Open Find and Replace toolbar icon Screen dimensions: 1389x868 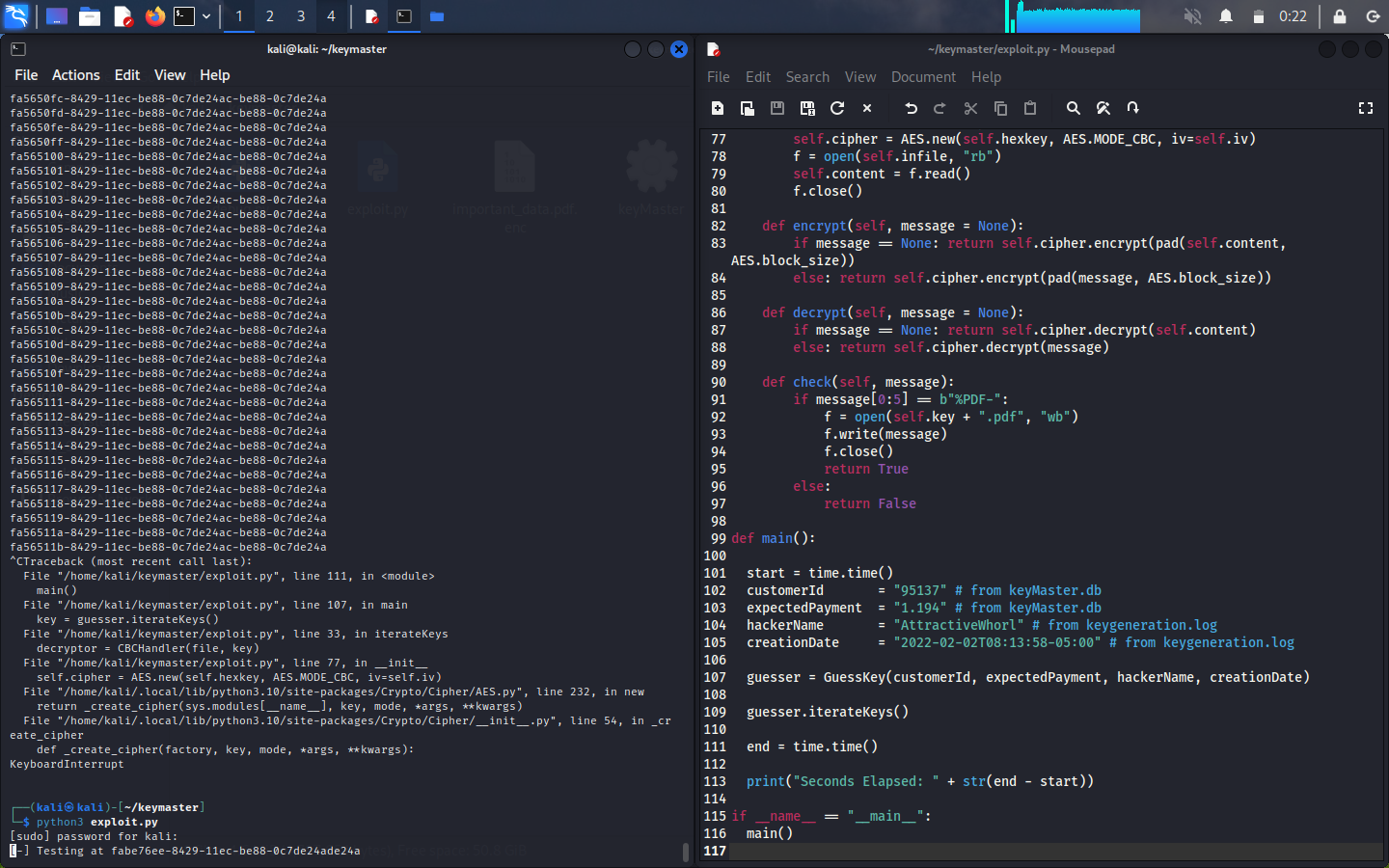coord(1103,108)
